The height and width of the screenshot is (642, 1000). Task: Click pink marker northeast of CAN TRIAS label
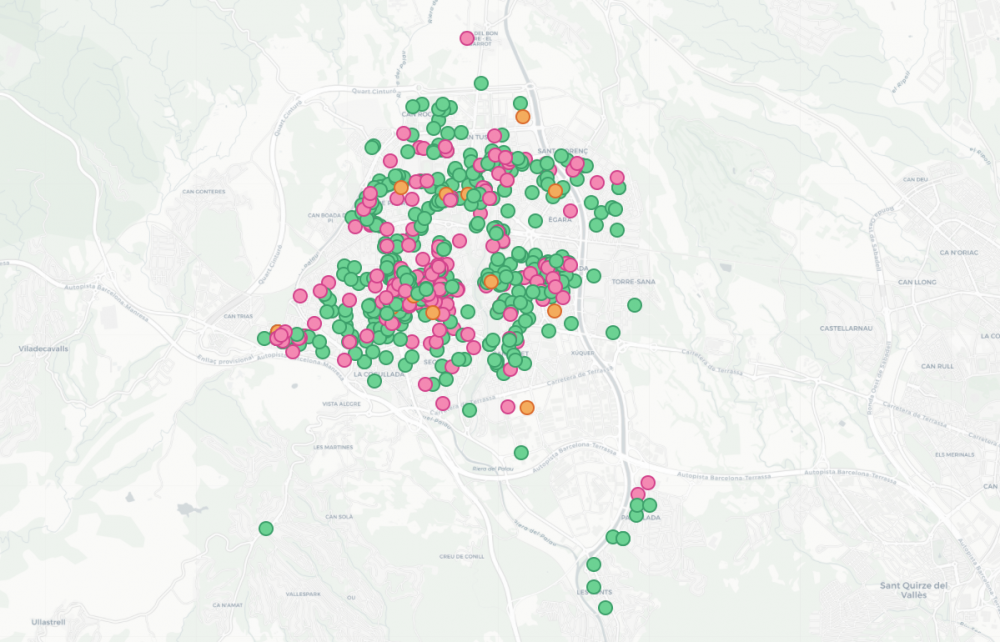pyautogui.click(x=300, y=295)
